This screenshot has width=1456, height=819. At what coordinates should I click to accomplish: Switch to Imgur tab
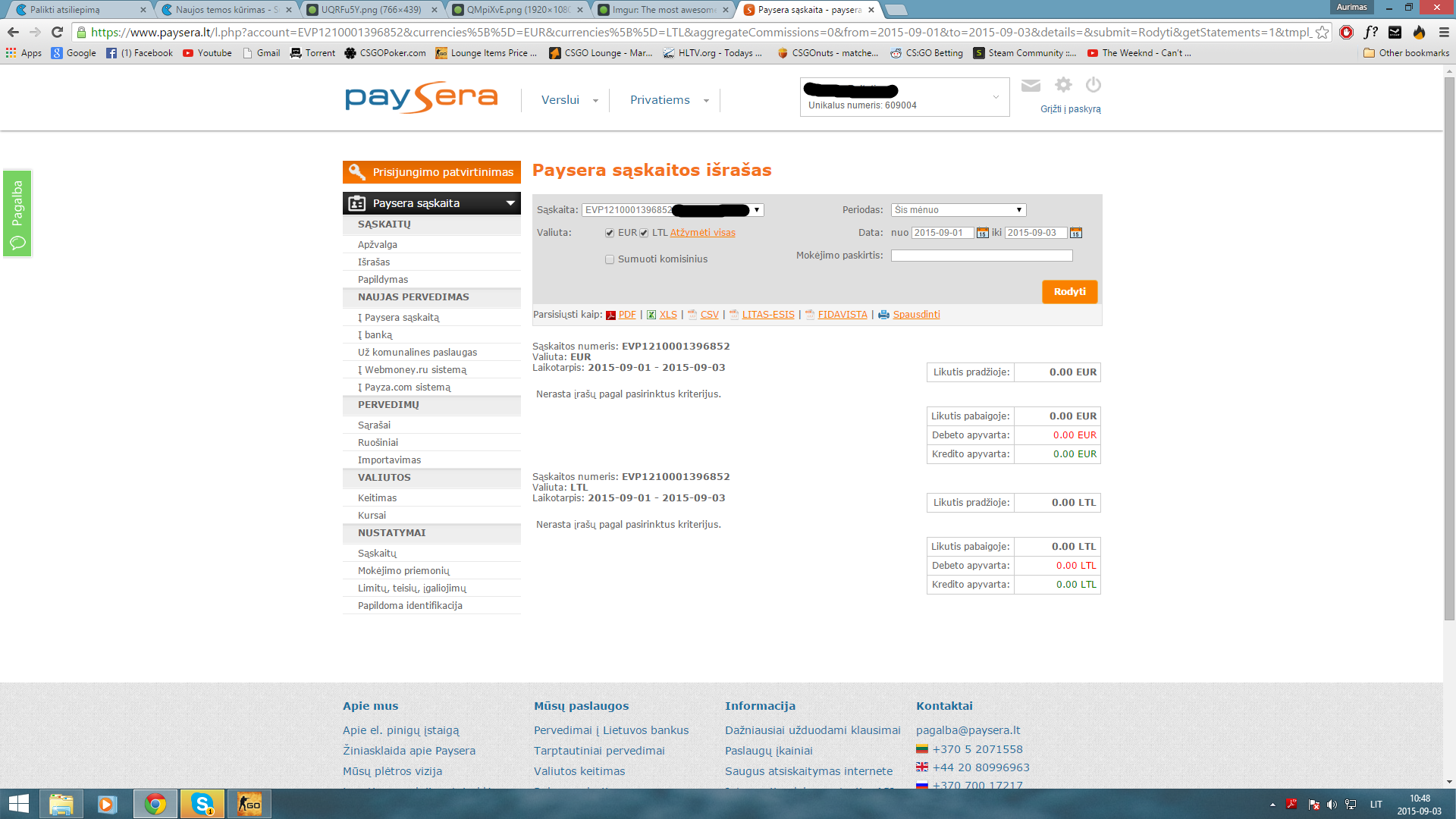click(663, 10)
